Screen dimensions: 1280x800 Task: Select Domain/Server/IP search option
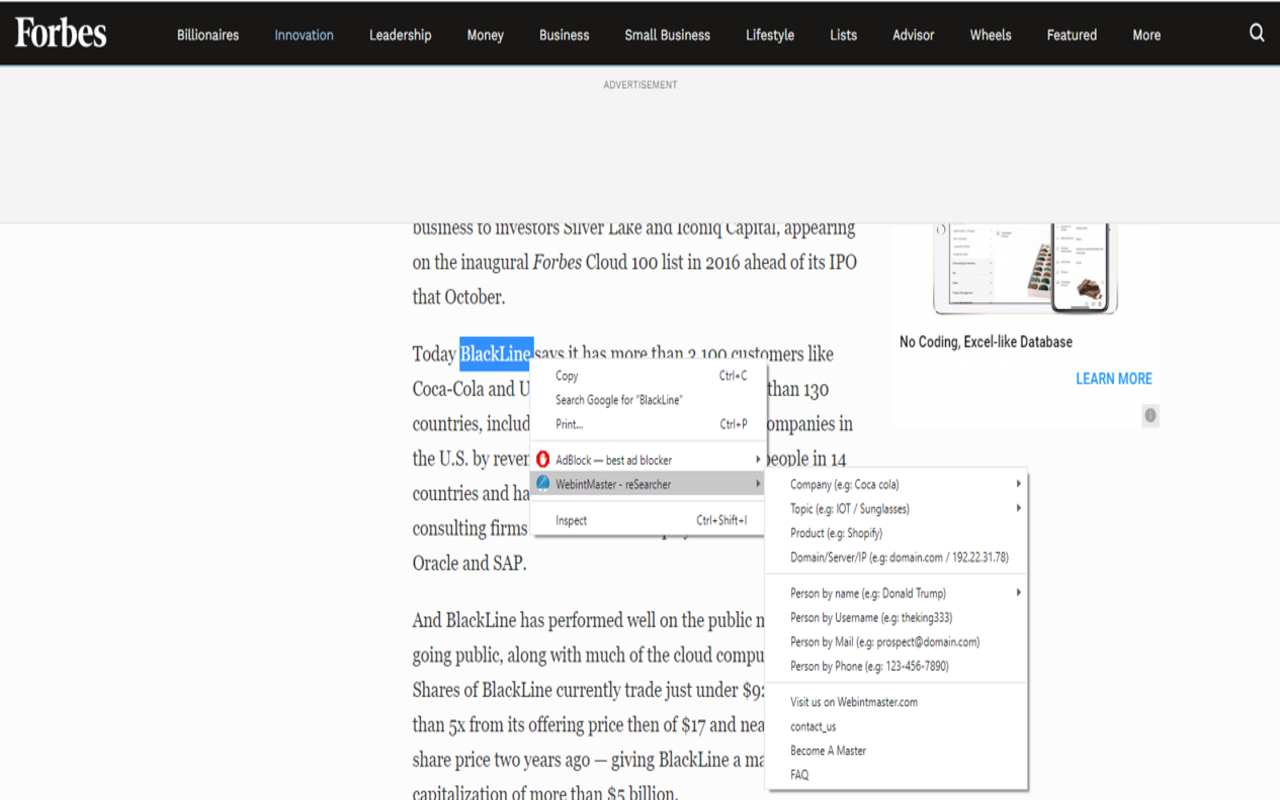pyautogui.click(x=897, y=557)
